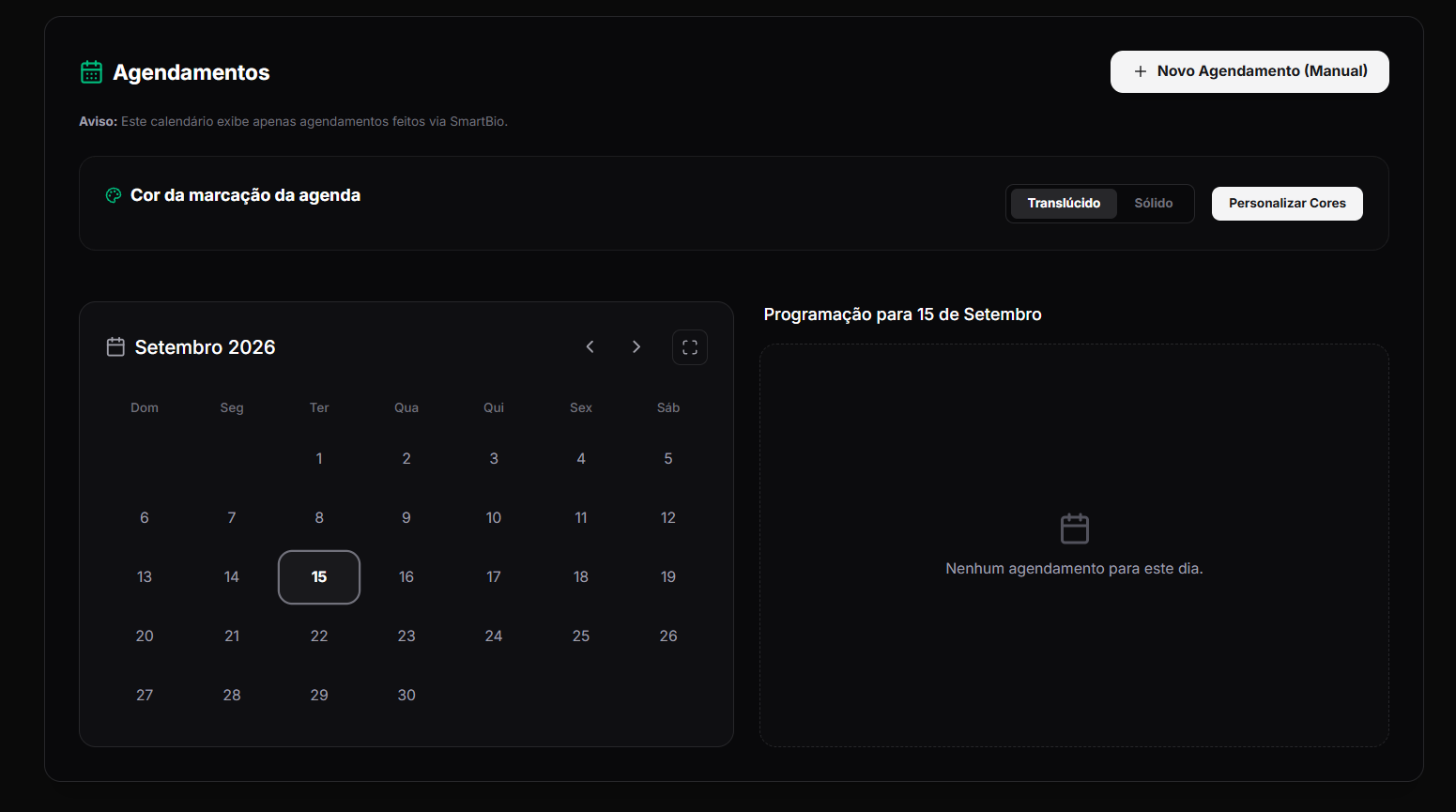Click the calendar icon next to Setembro 2026
The image size is (1456, 812).
[115, 347]
